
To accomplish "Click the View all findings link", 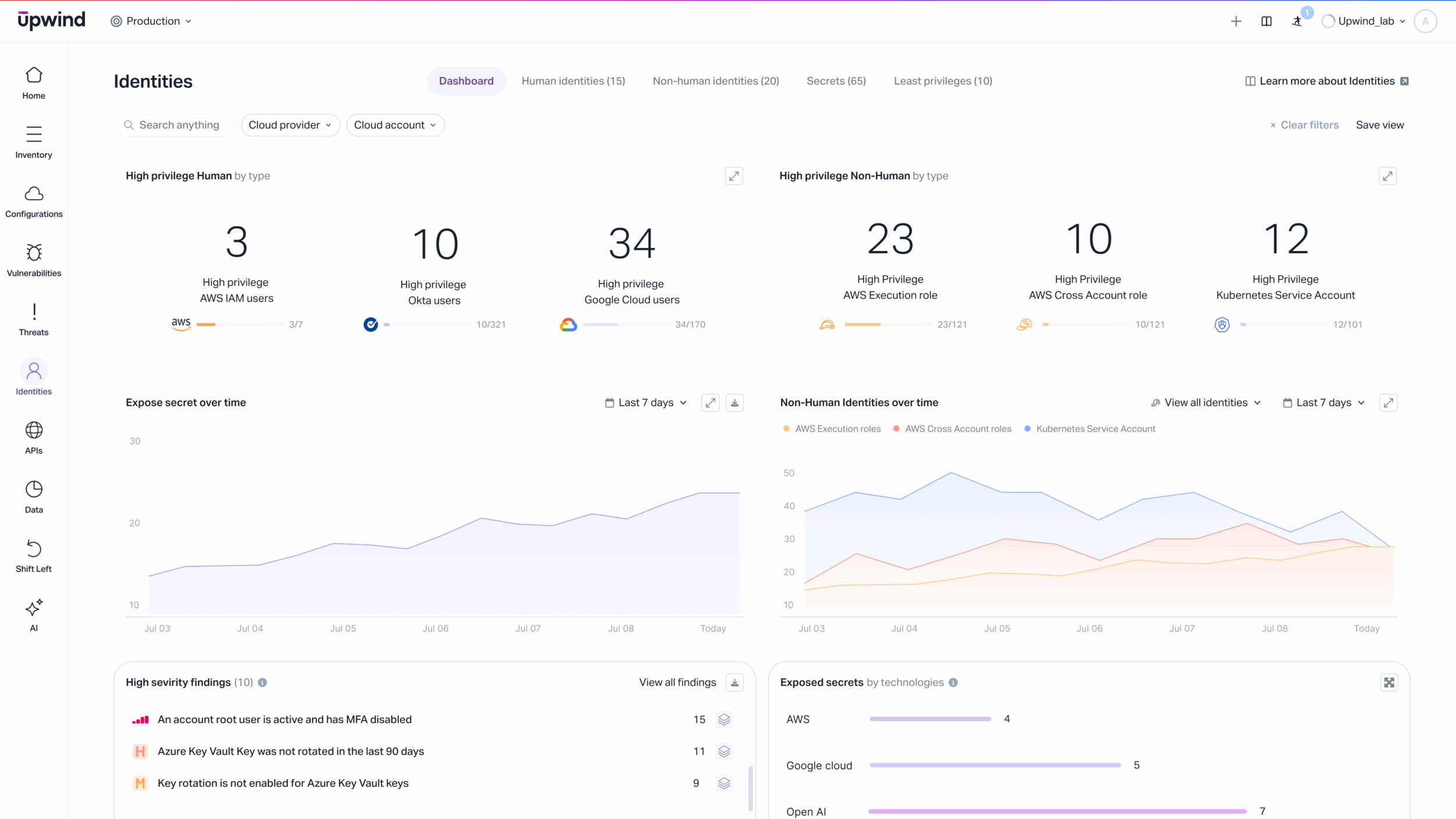I will pyautogui.click(x=677, y=682).
